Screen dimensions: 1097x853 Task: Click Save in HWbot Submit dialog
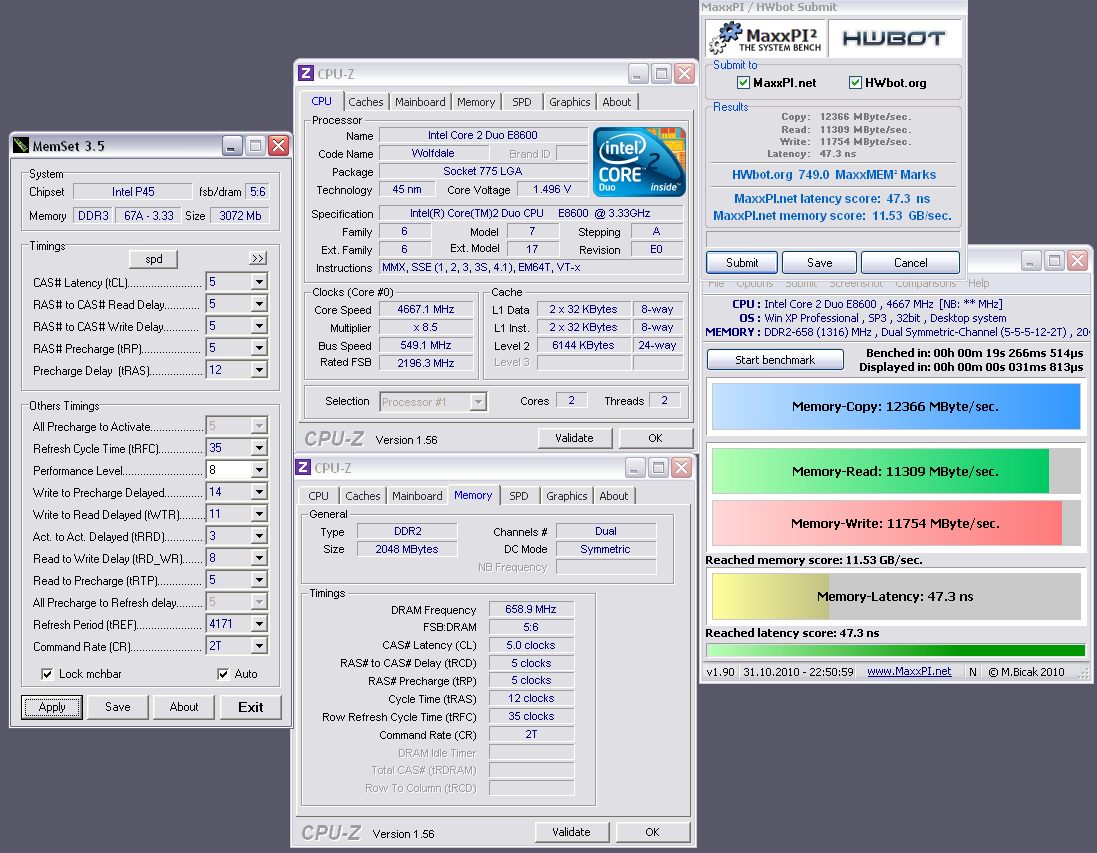819,262
